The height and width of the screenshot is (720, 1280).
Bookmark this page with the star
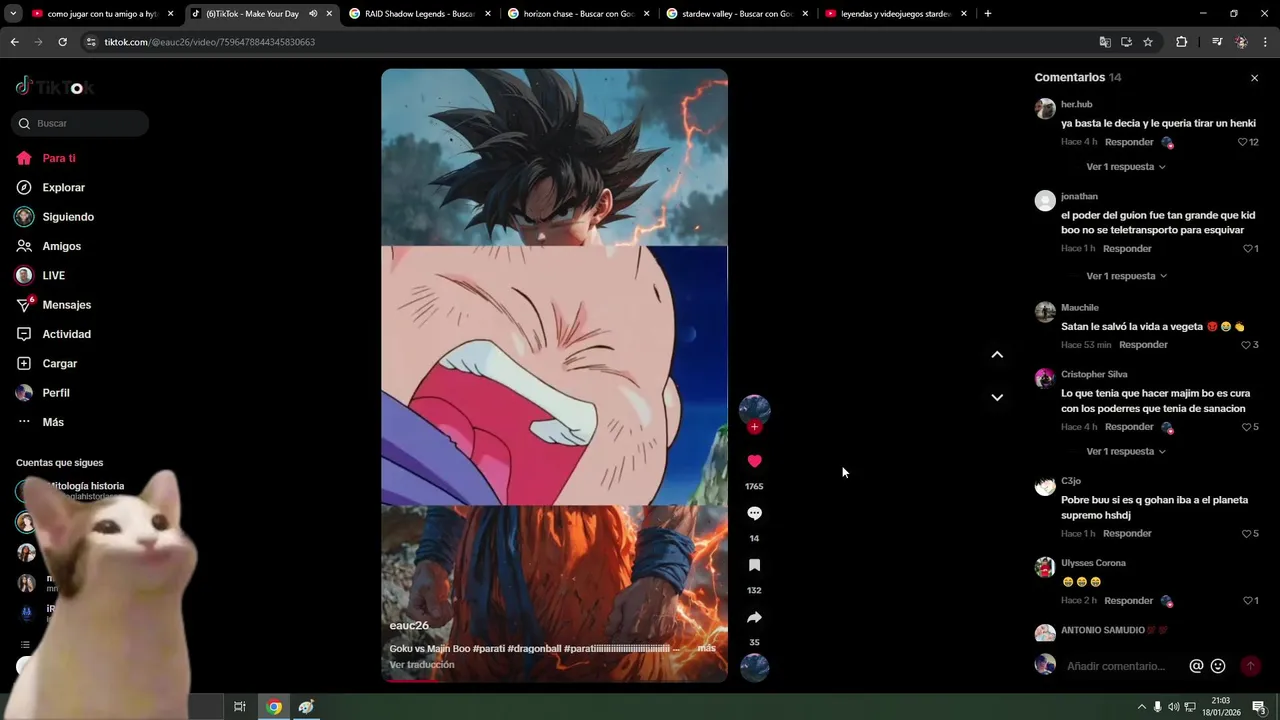[1148, 42]
